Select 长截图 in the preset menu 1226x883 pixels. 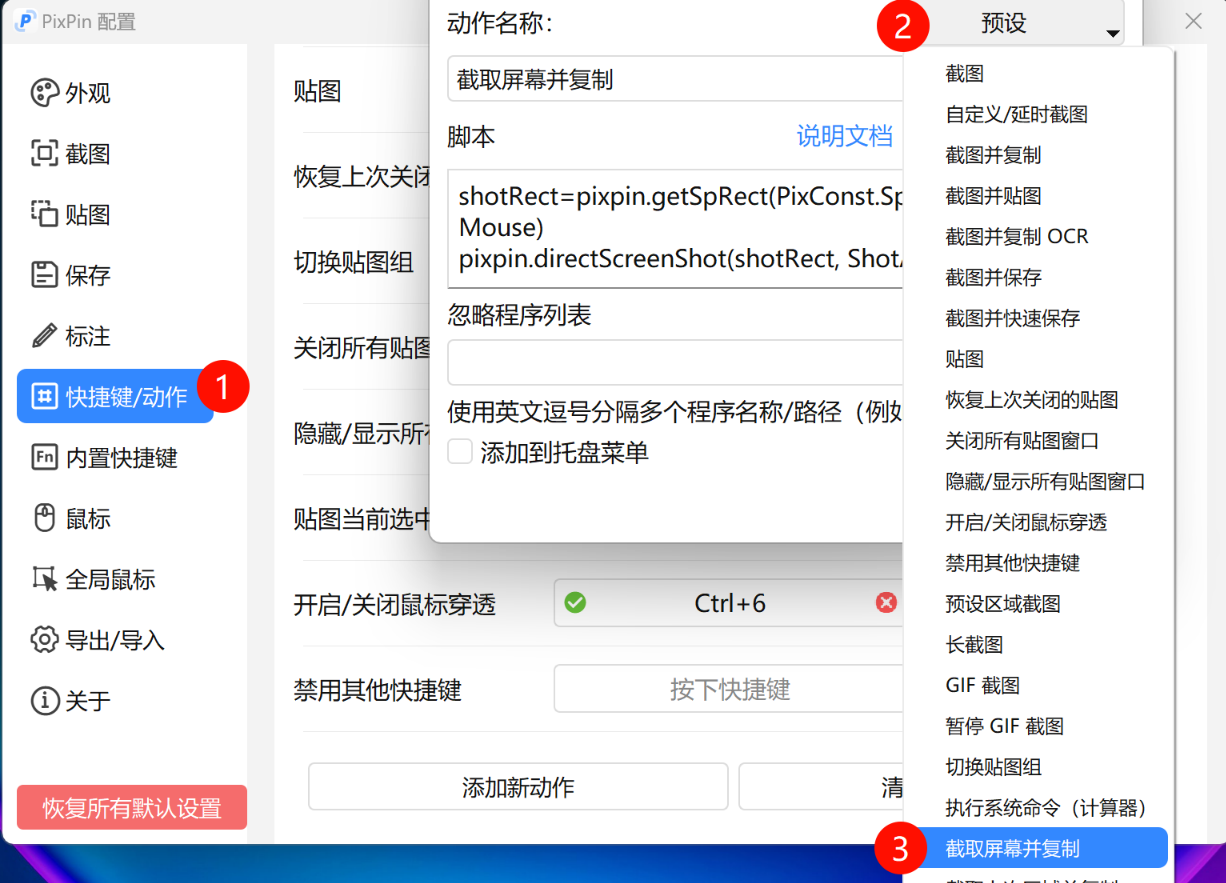click(x=974, y=644)
